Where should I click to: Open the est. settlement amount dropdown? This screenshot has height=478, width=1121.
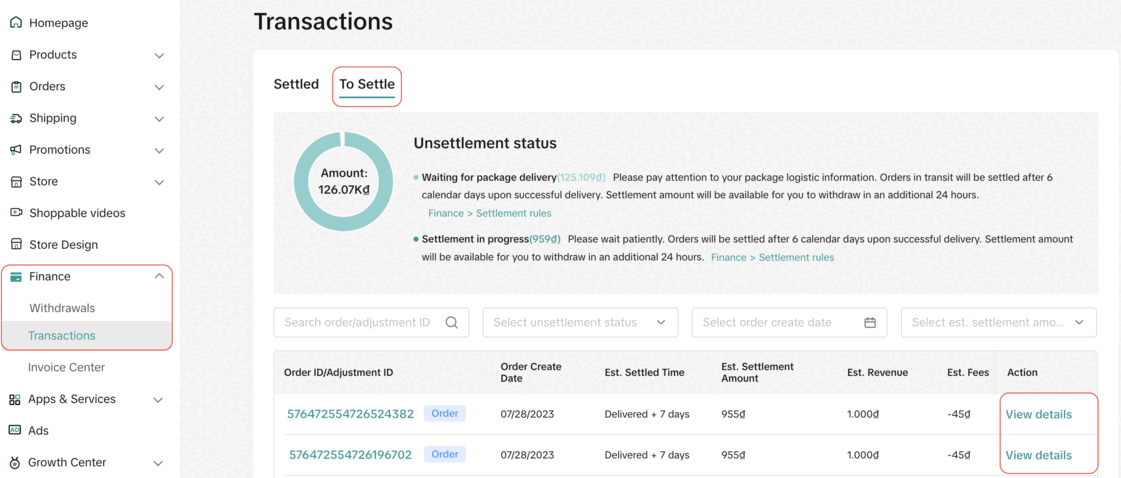998,323
